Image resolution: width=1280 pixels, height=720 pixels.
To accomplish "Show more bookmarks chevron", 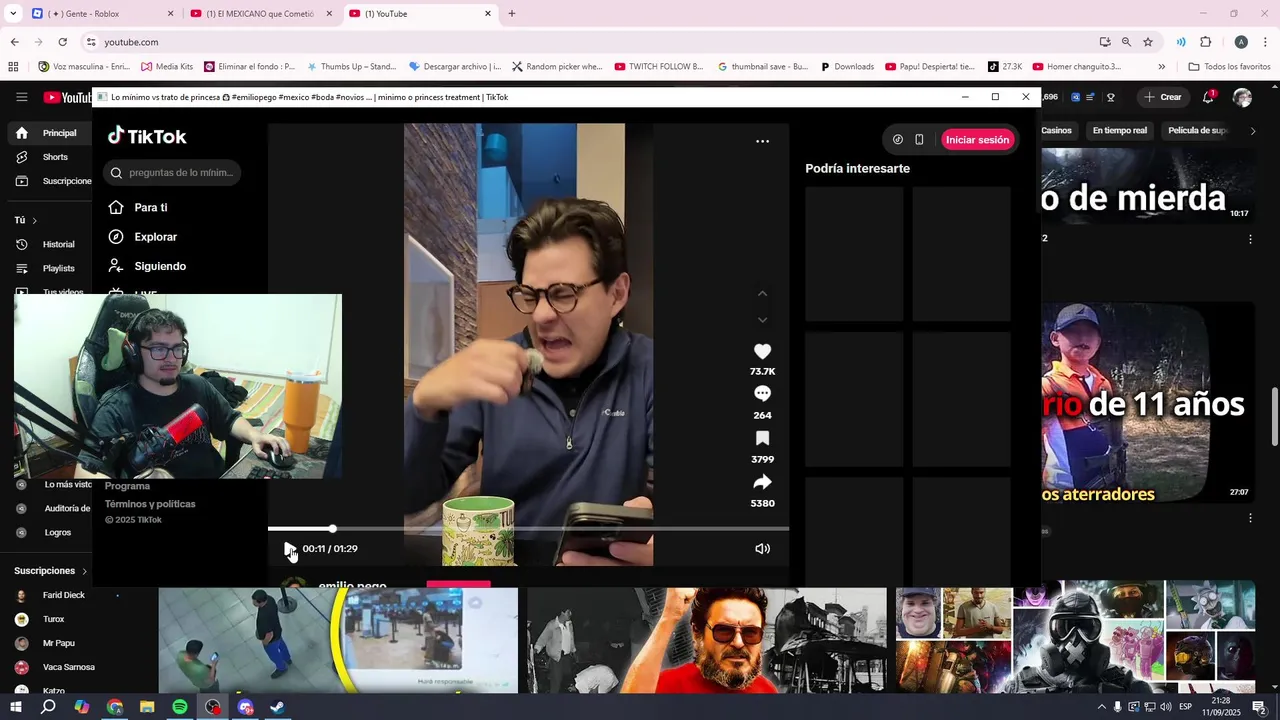I will tap(1161, 67).
